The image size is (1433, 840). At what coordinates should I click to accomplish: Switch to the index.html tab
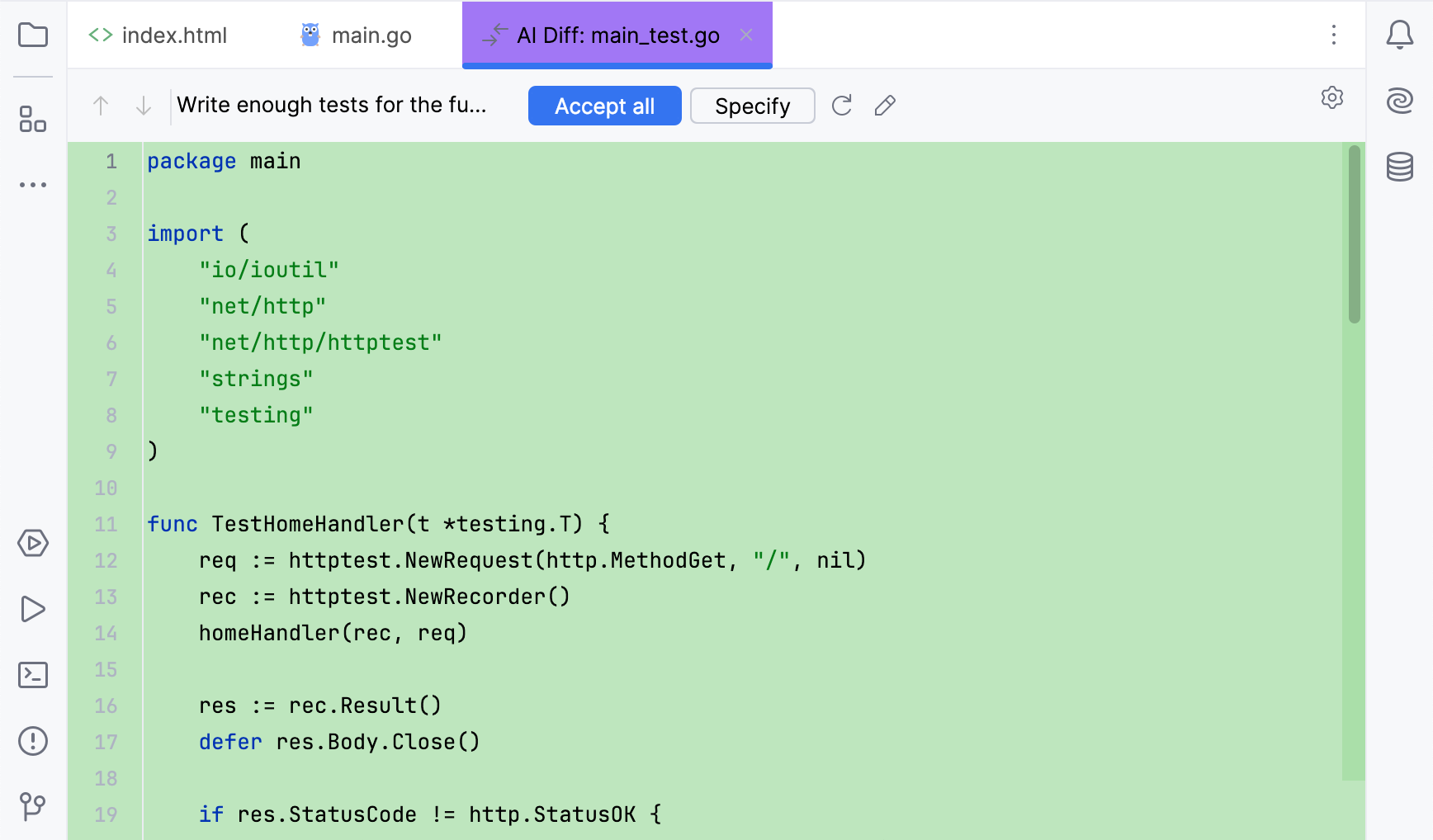click(x=158, y=35)
